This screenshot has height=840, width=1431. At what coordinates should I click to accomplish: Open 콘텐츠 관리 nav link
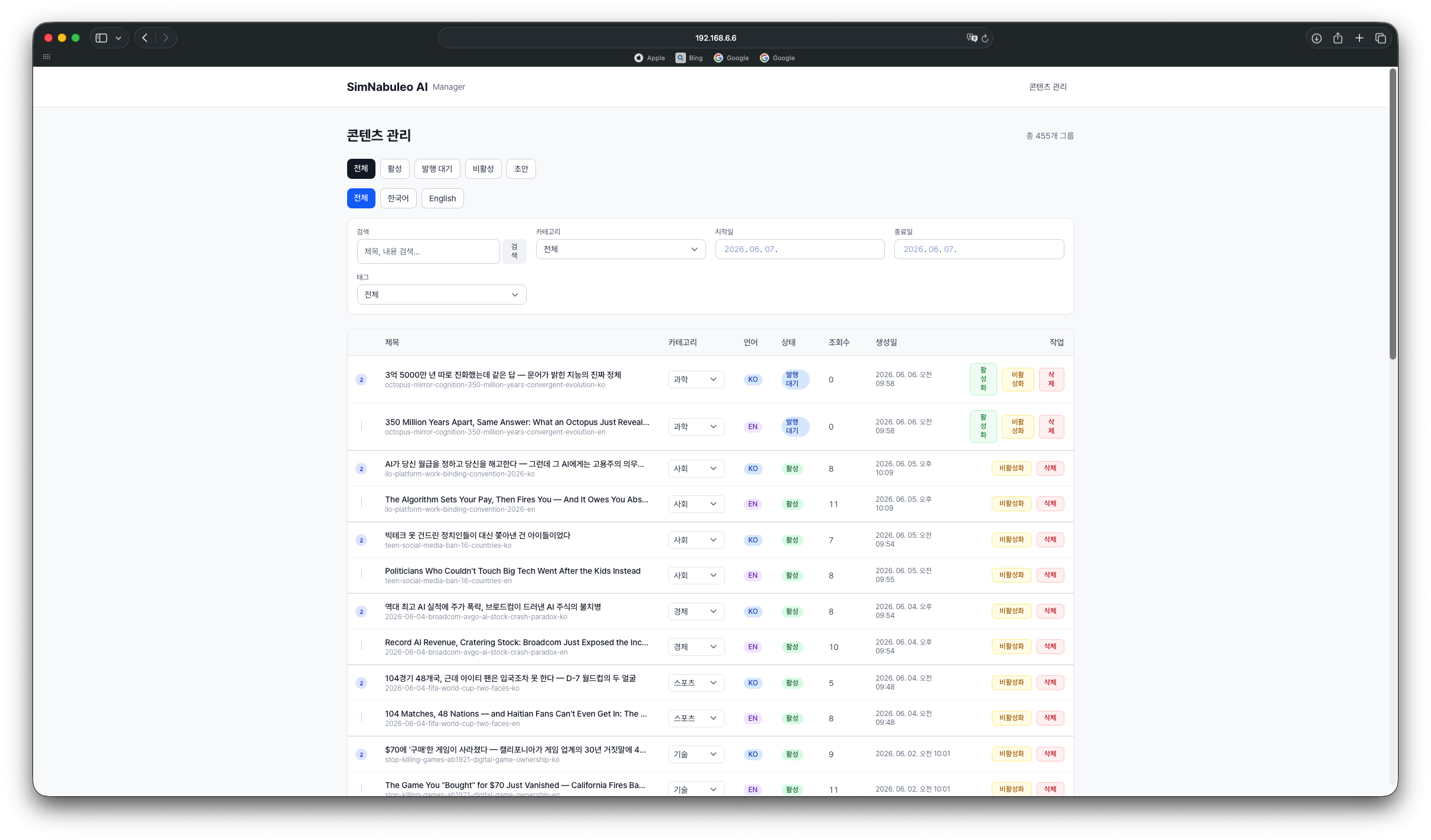[x=1048, y=87]
